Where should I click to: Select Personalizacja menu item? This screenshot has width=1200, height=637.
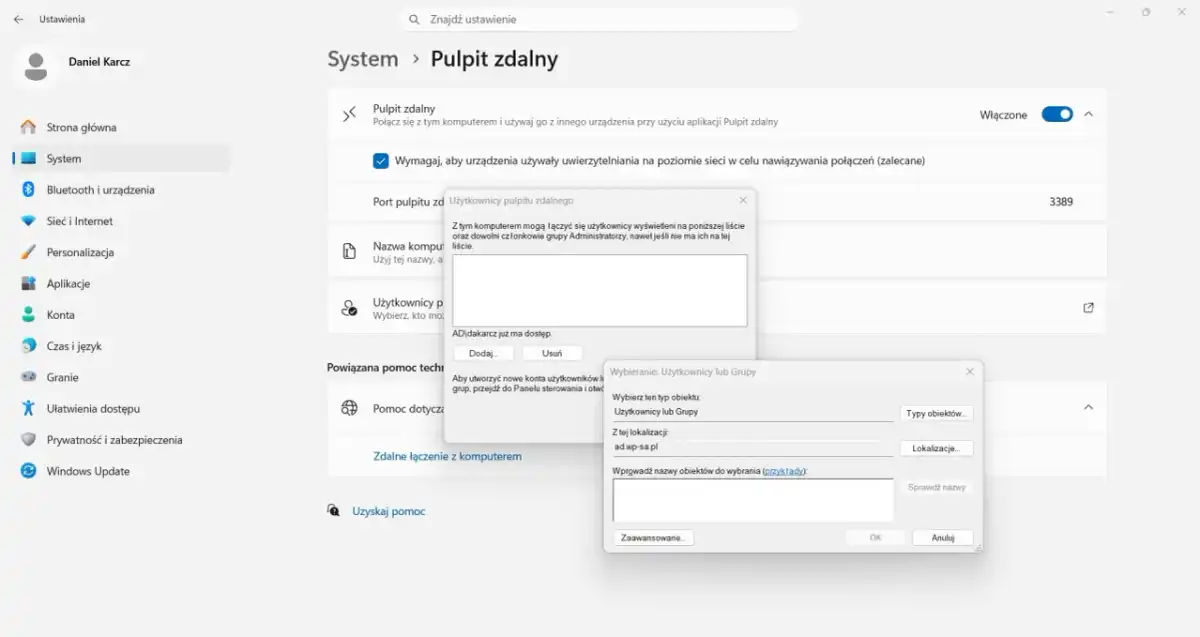tap(120, 252)
